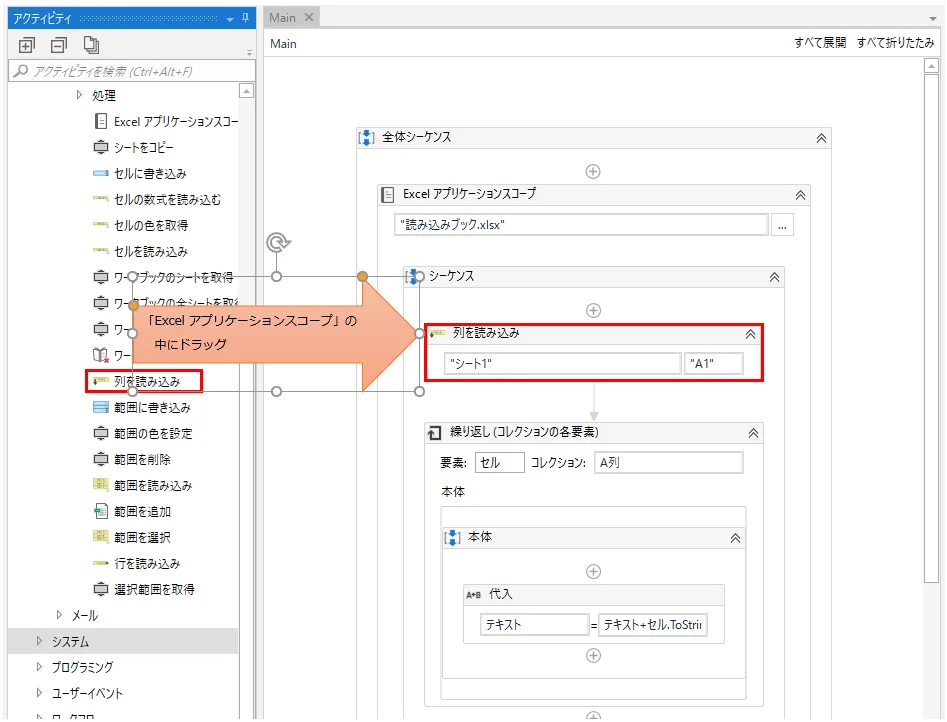This screenshot has height=722, width=947.
Task: Click the ... browse button beside 読み込みブック.xlsx
Action: (783, 225)
